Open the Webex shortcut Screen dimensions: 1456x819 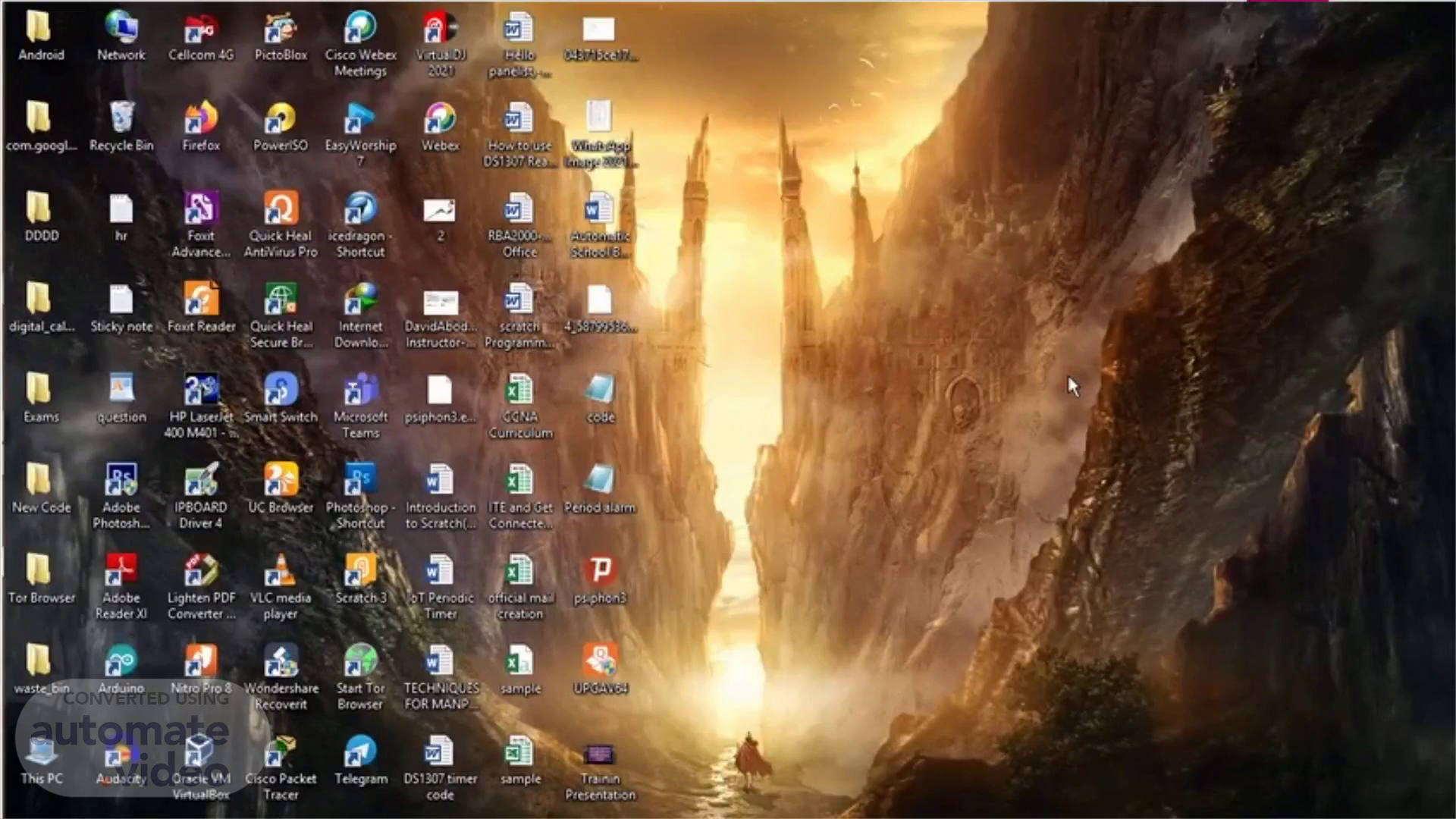point(441,126)
